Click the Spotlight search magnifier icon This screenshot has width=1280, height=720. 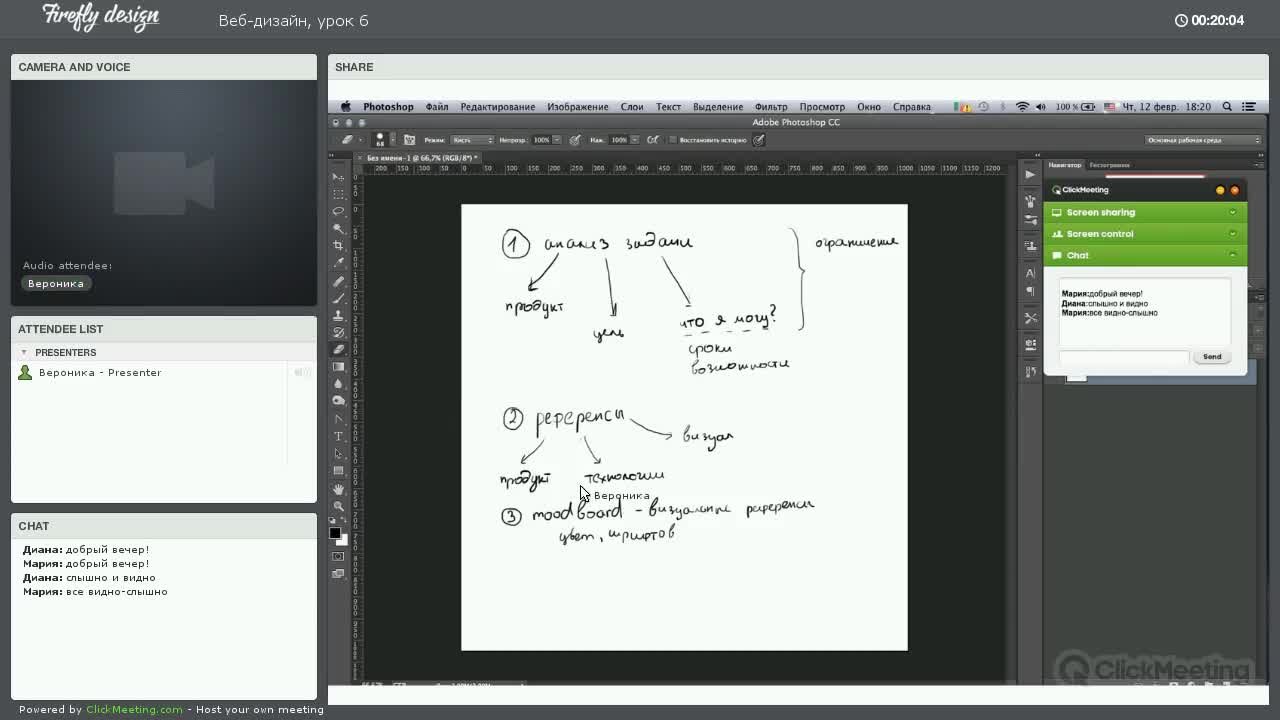(1227, 106)
